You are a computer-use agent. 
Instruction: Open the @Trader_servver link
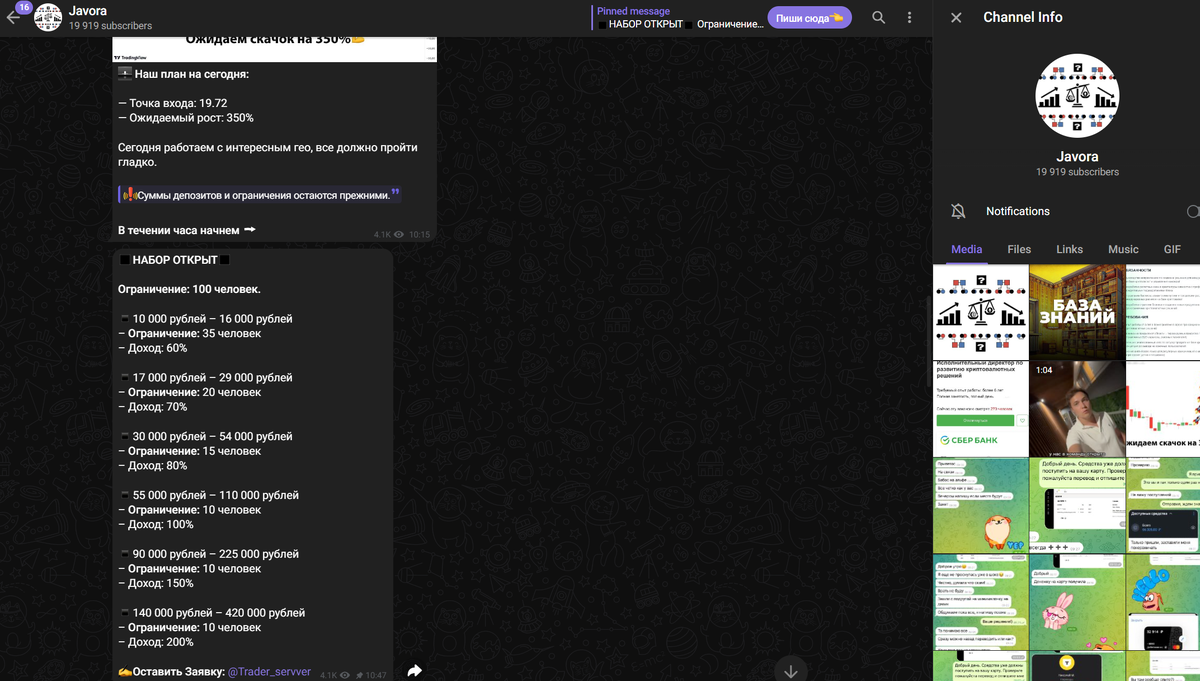tap(269, 672)
